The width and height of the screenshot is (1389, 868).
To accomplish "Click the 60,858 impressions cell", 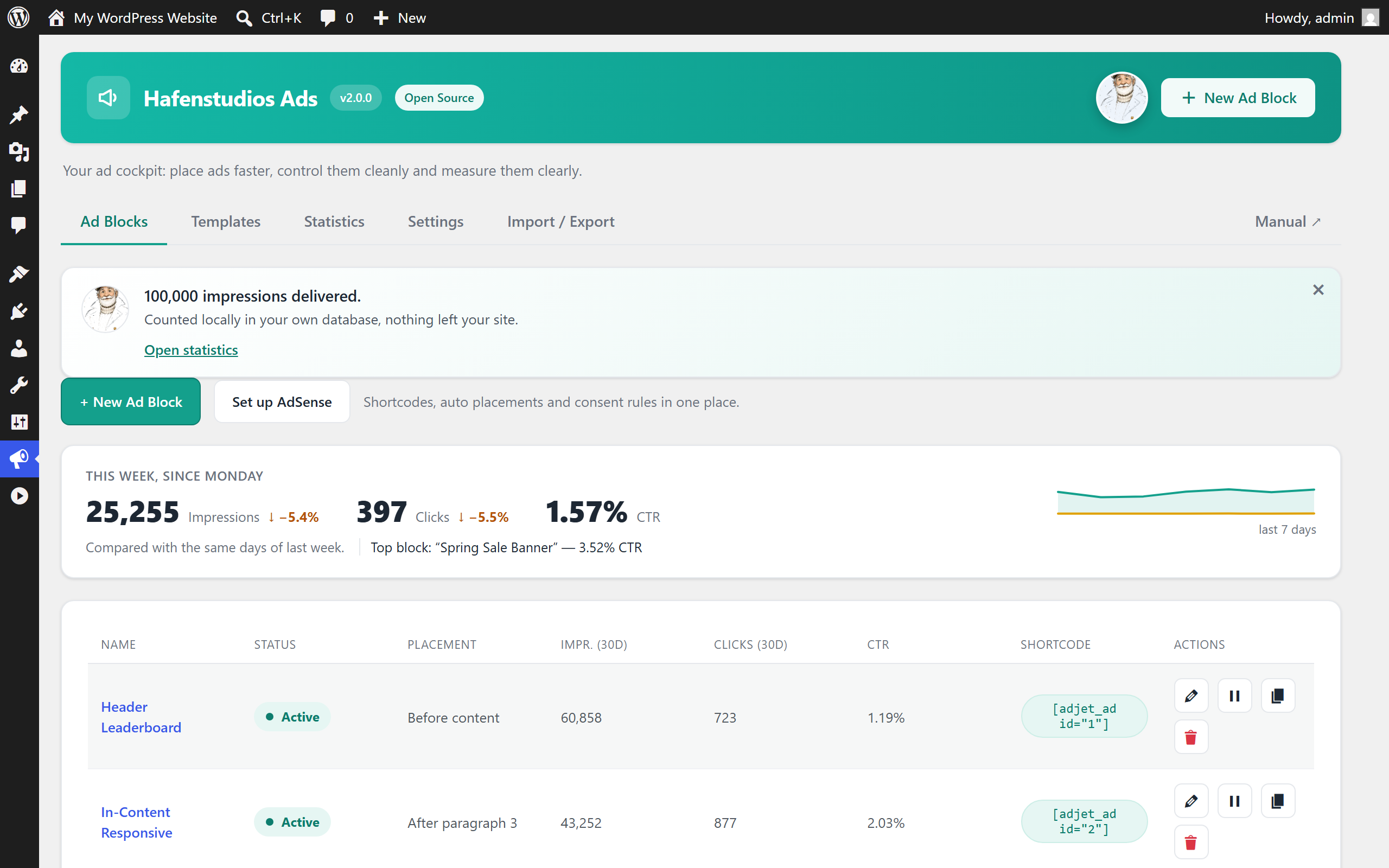I will pyautogui.click(x=581, y=718).
